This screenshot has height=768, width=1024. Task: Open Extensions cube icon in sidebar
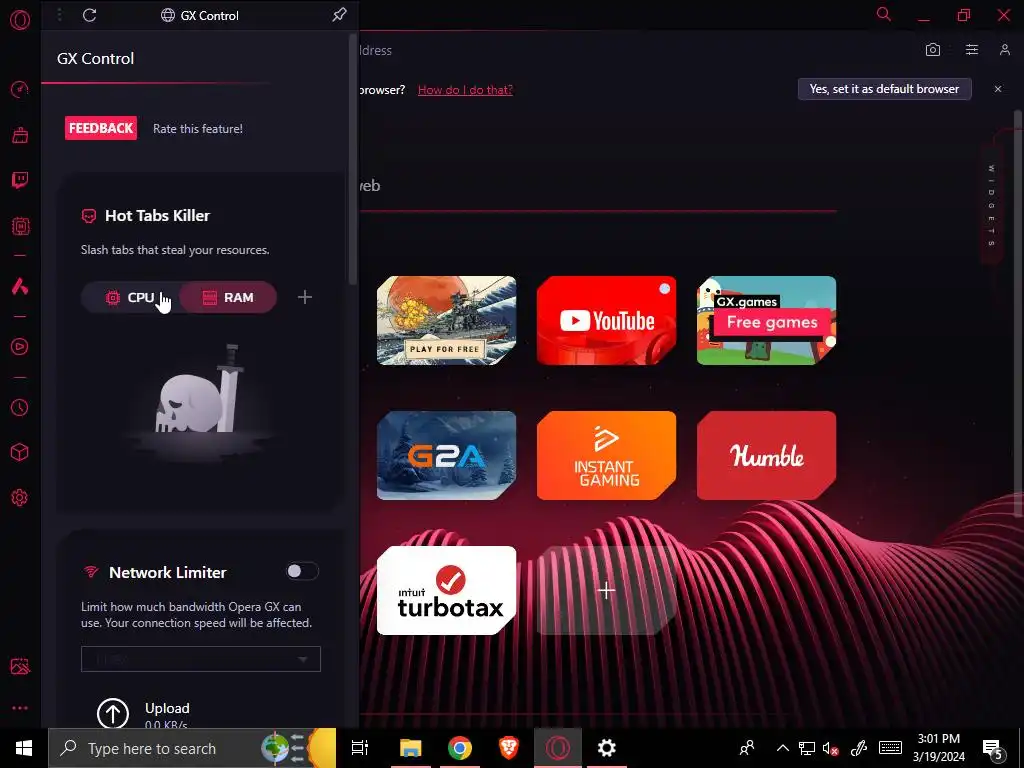coord(20,453)
